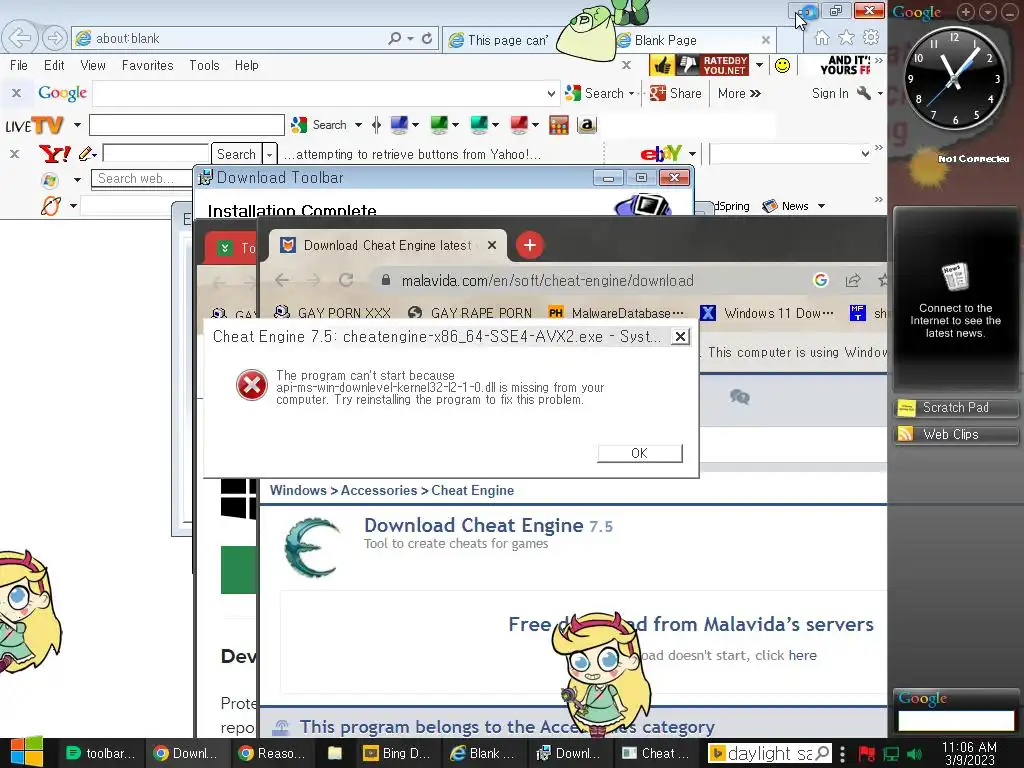Open the Web Clips gadget
The height and width of the screenshot is (768, 1024).
pos(955,434)
